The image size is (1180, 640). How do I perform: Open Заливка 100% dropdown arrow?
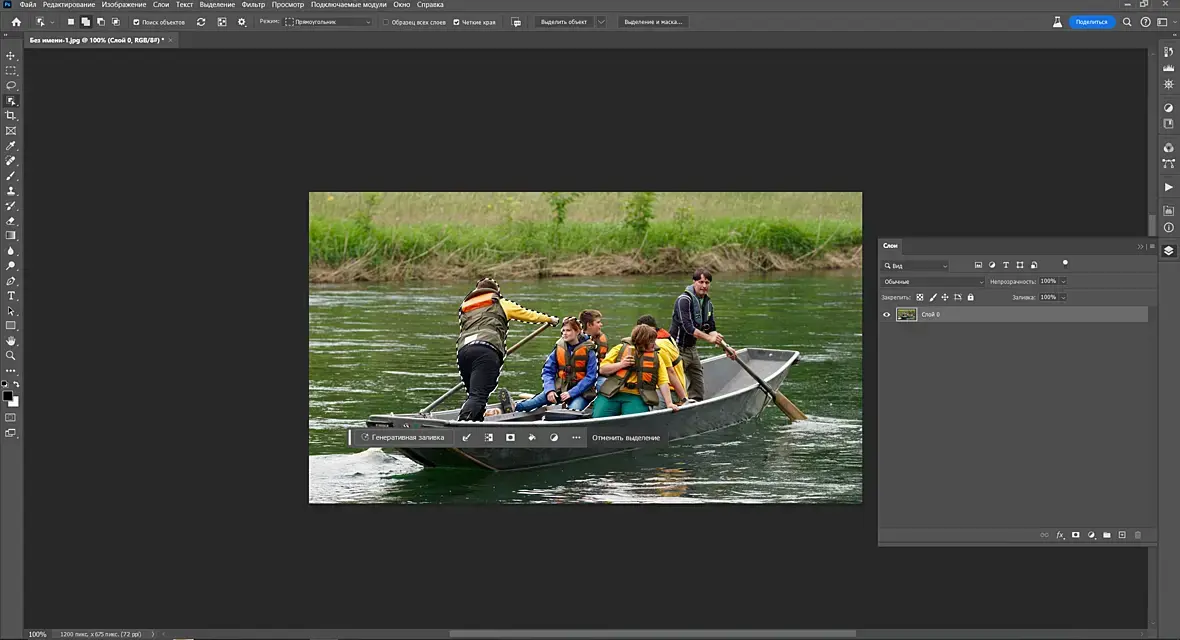point(1063,297)
